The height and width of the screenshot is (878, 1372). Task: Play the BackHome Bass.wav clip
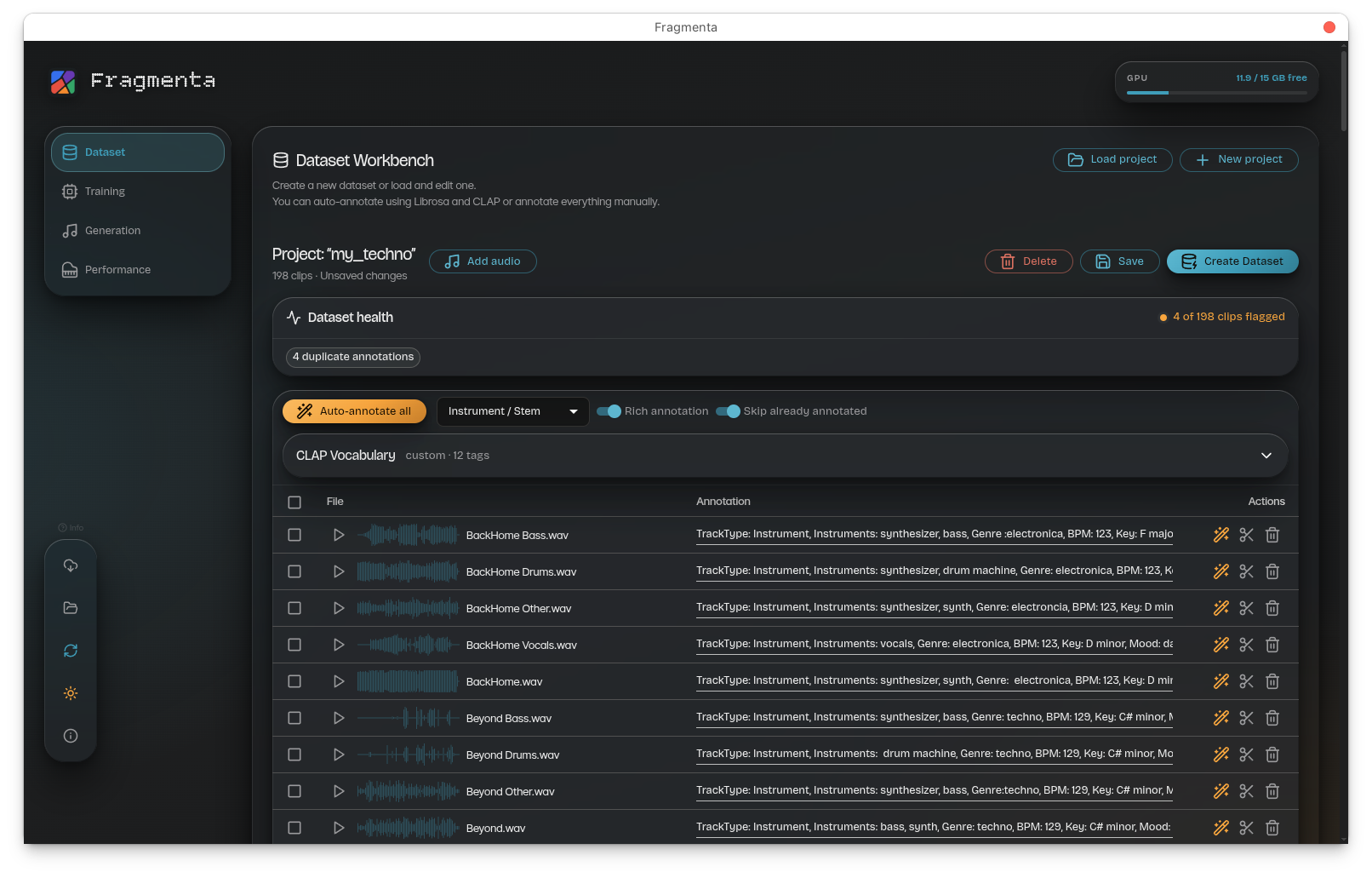339,535
